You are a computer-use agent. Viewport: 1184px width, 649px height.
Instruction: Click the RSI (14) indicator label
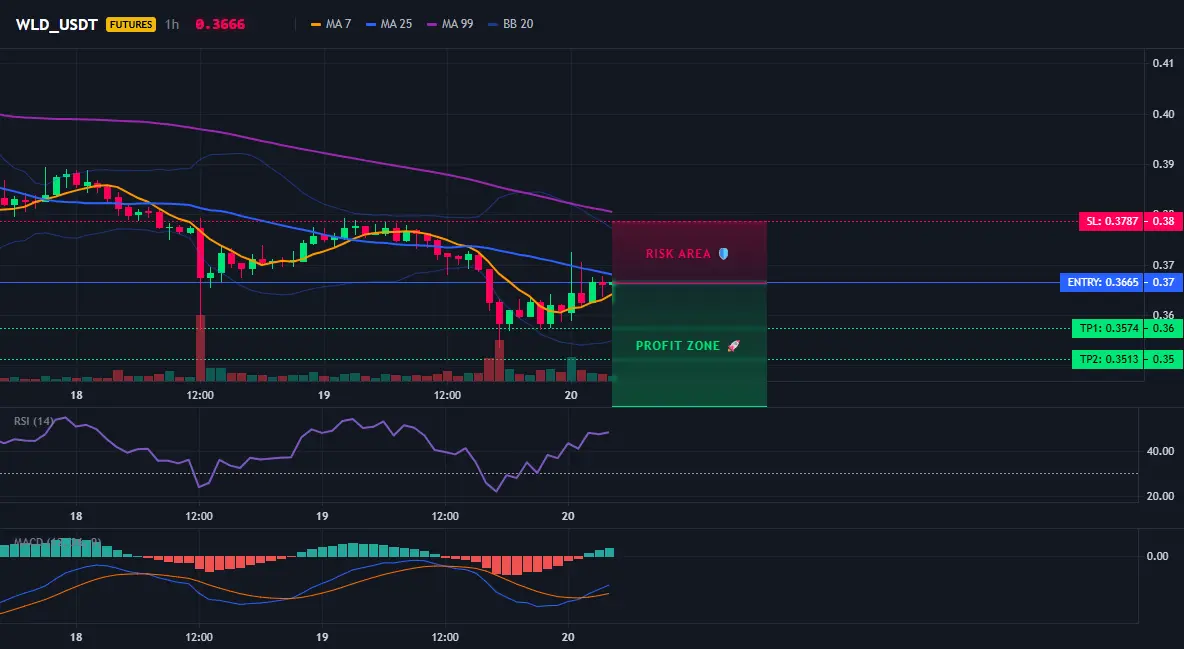point(33,421)
